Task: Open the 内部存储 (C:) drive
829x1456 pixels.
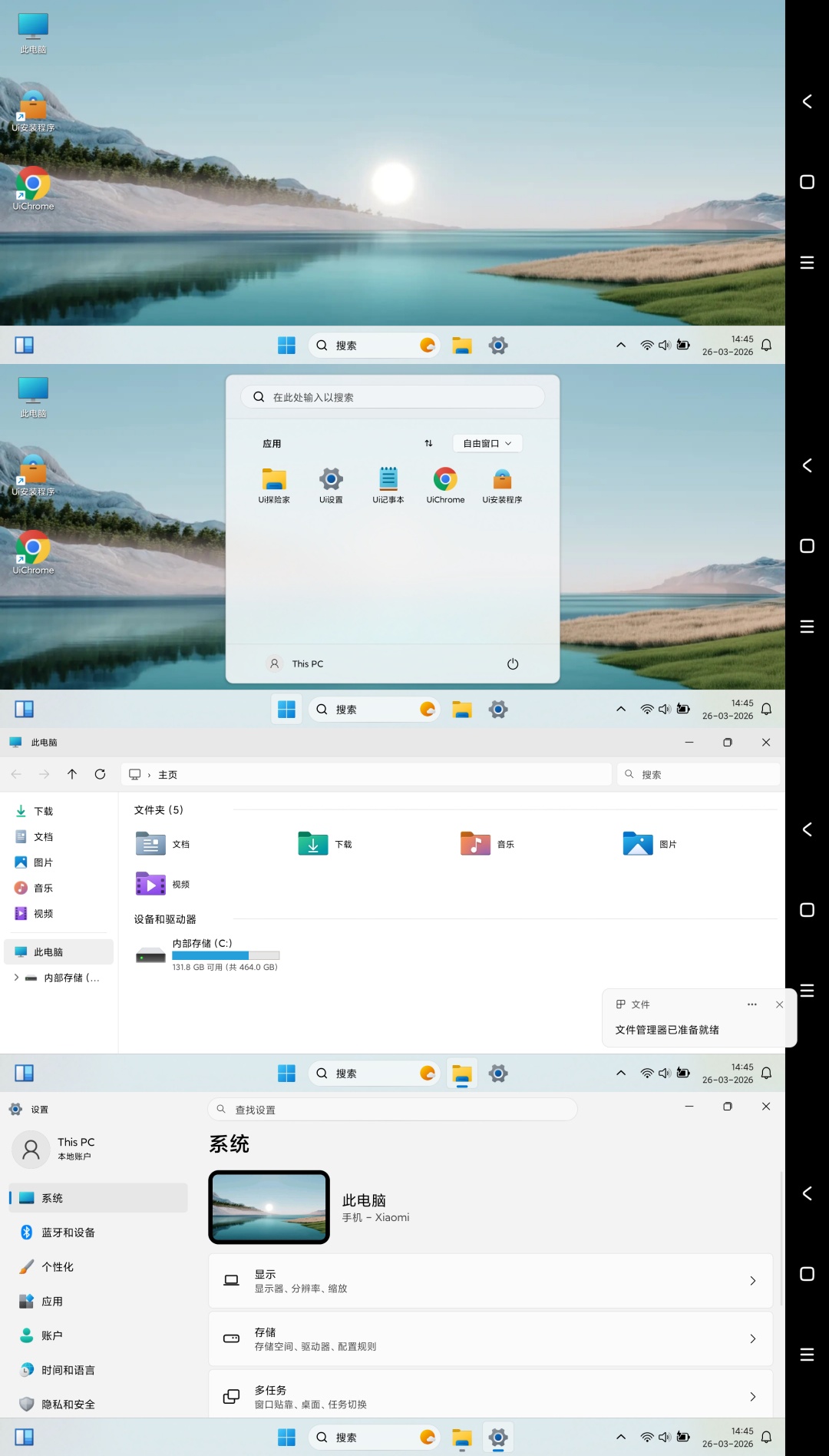Action: pyautogui.click(x=207, y=955)
